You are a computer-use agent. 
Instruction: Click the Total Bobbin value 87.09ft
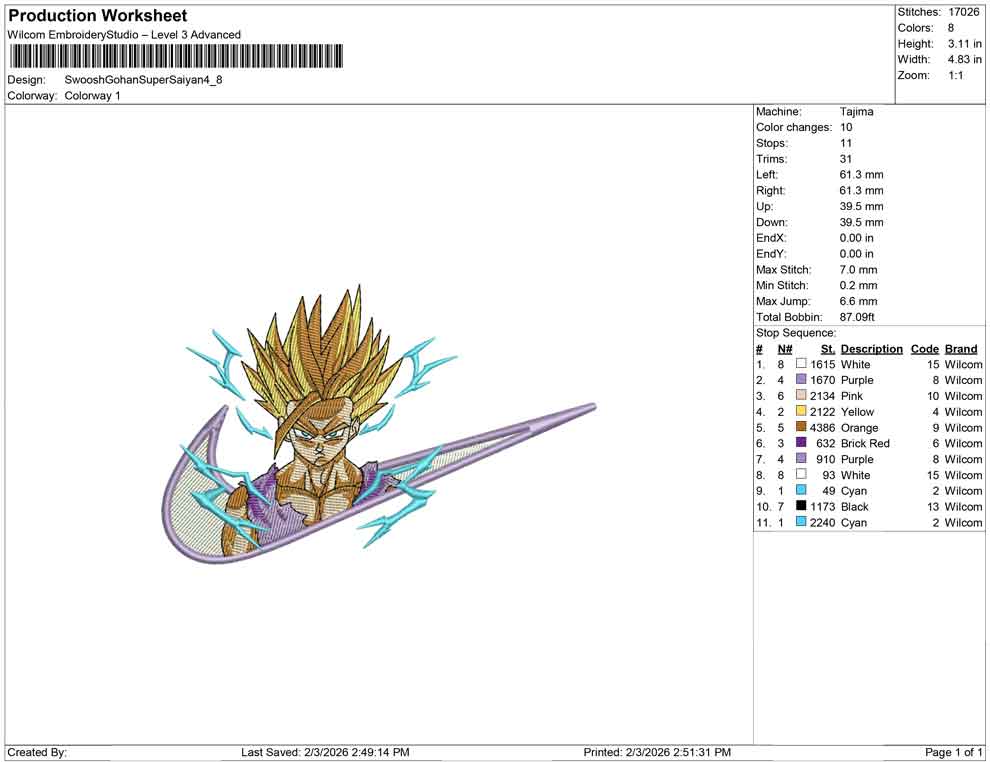pos(857,317)
